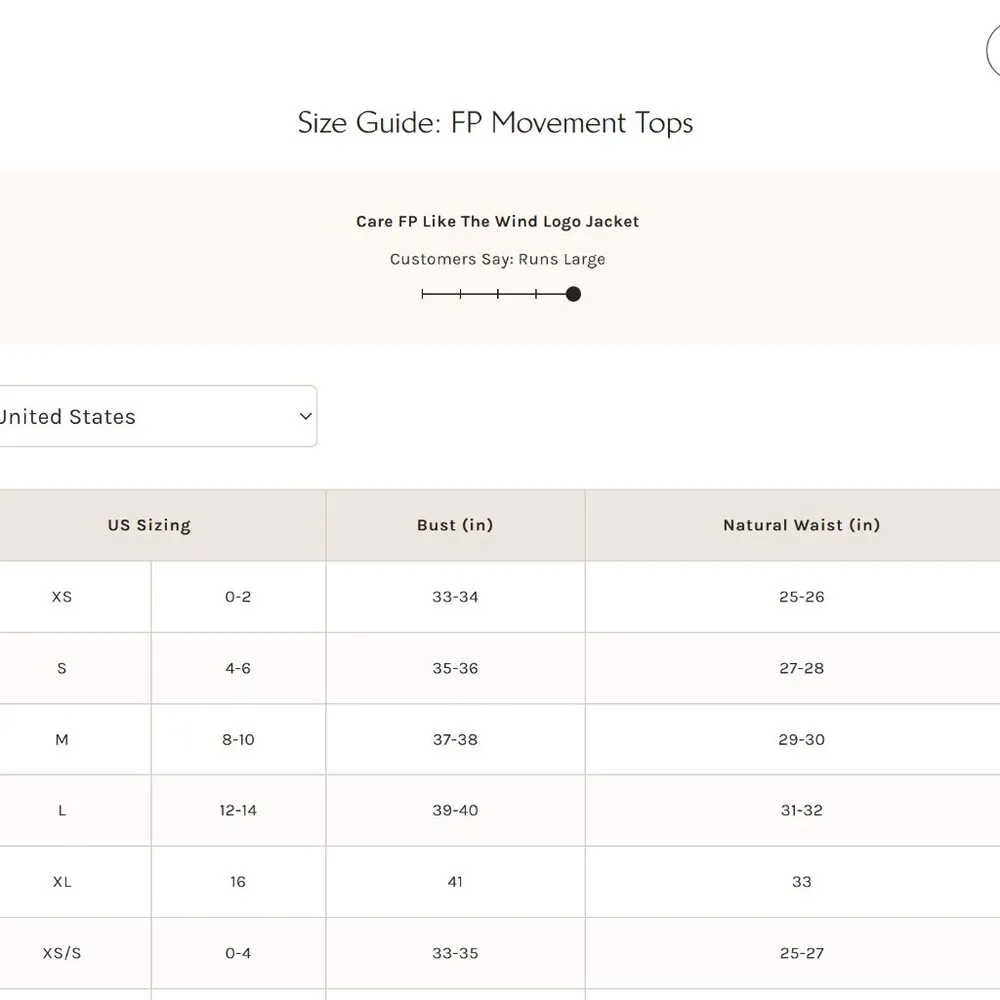This screenshot has width=1000, height=1000.
Task: Close the size guide dialog
Action: pyautogui.click(x=994, y=52)
